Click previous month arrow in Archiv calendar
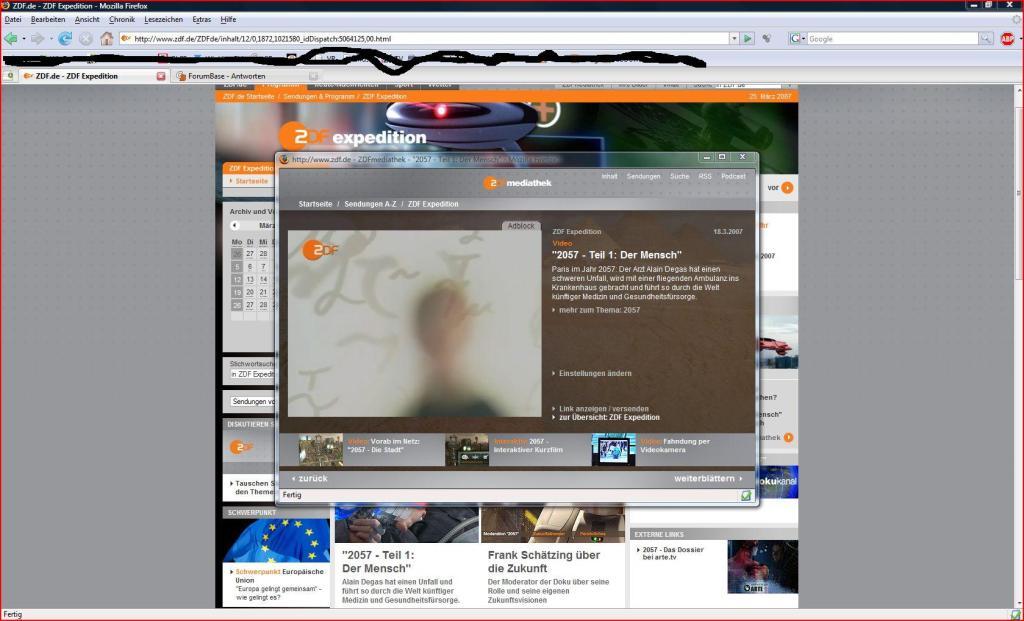The image size is (1024, 621). point(234,225)
